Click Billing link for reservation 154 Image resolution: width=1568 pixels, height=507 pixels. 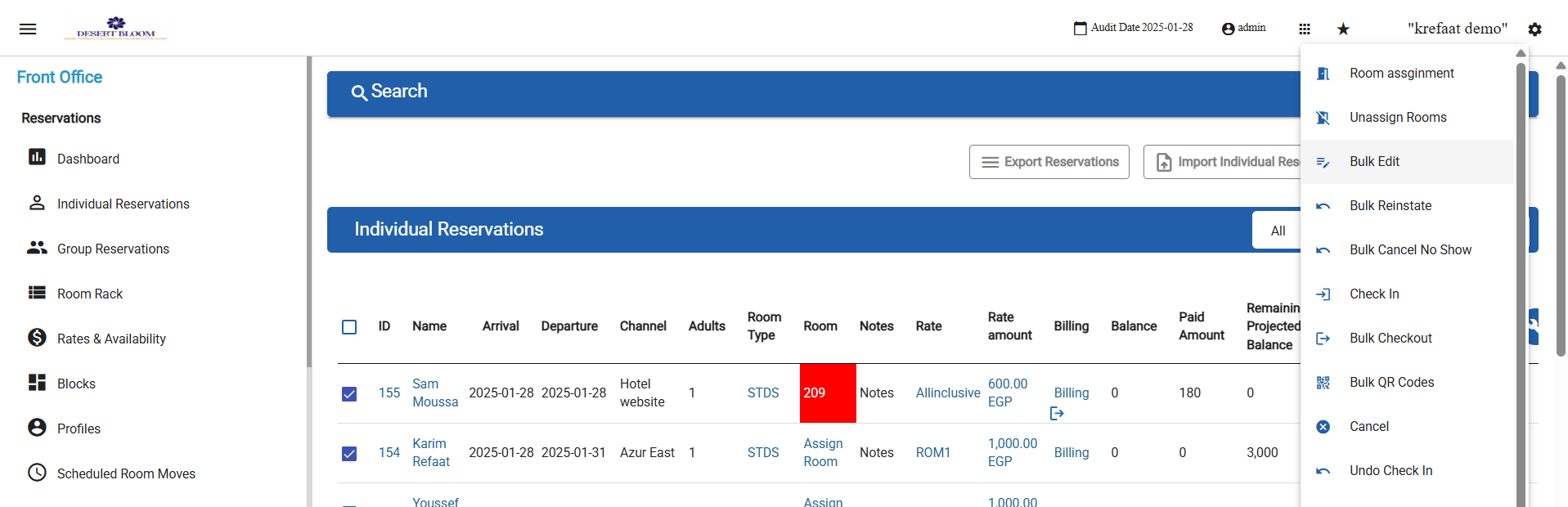tap(1072, 453)
